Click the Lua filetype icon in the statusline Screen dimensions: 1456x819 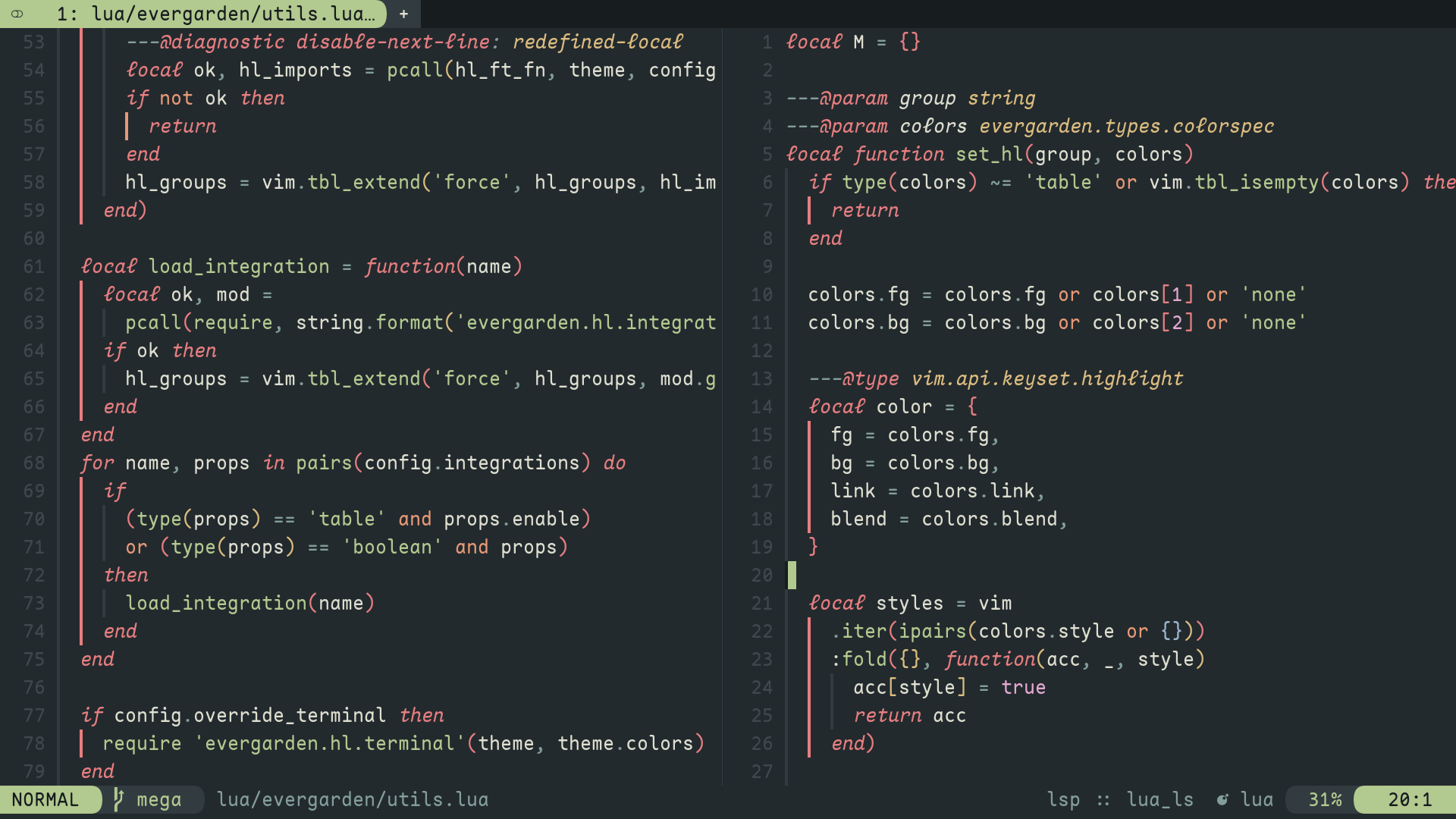point(1222,800)
